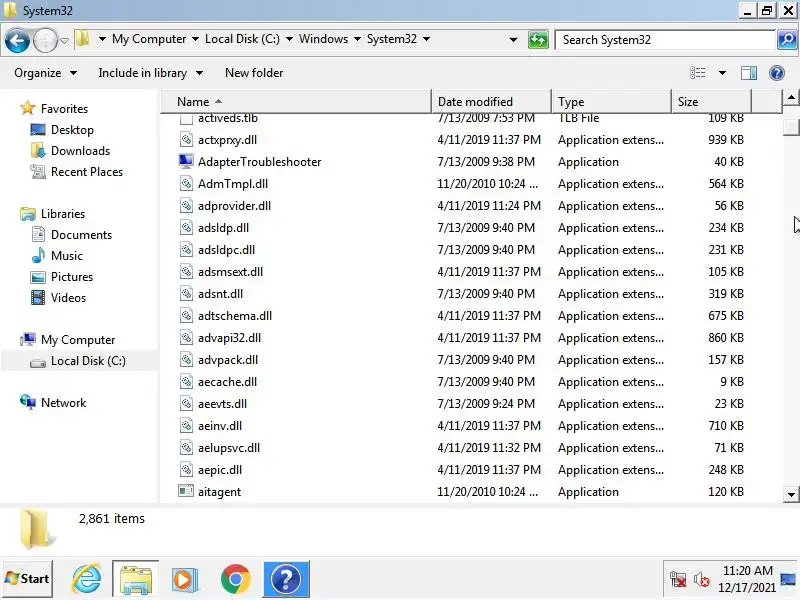Select the aeinv.dll file name
The width and height of the screenshot is (800, 600).
pos(220,426)
